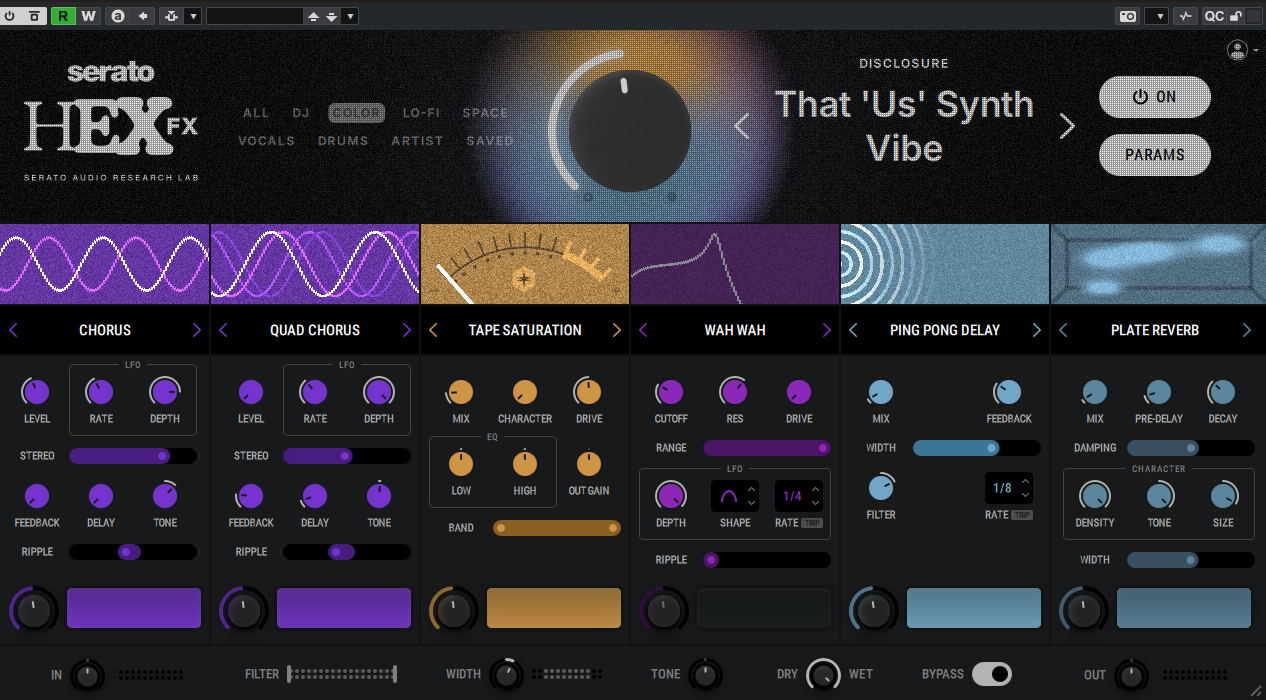Click the DRY/WET mix knob
Viewport: 1266px width, 700px height.
824,675
